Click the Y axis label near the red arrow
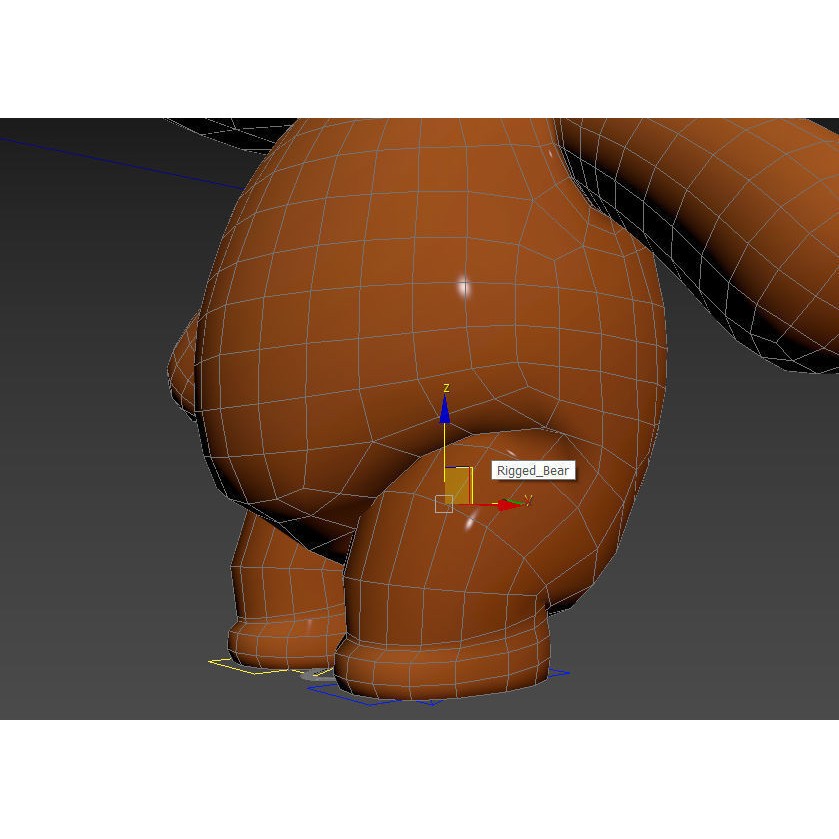 tap(529, 497)
